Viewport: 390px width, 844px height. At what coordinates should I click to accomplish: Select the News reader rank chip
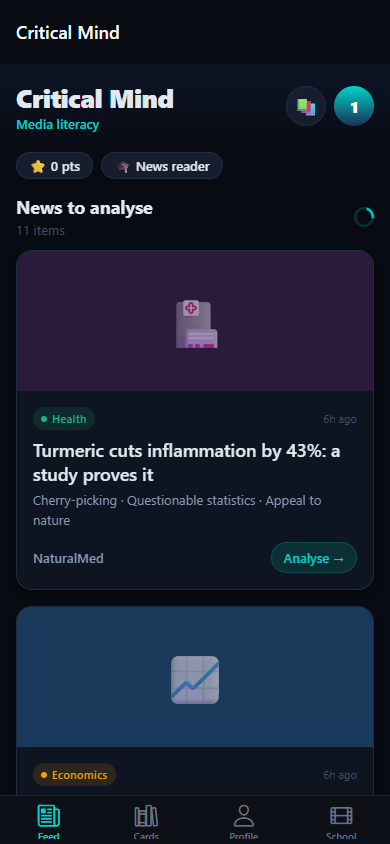tap(162, 166)
